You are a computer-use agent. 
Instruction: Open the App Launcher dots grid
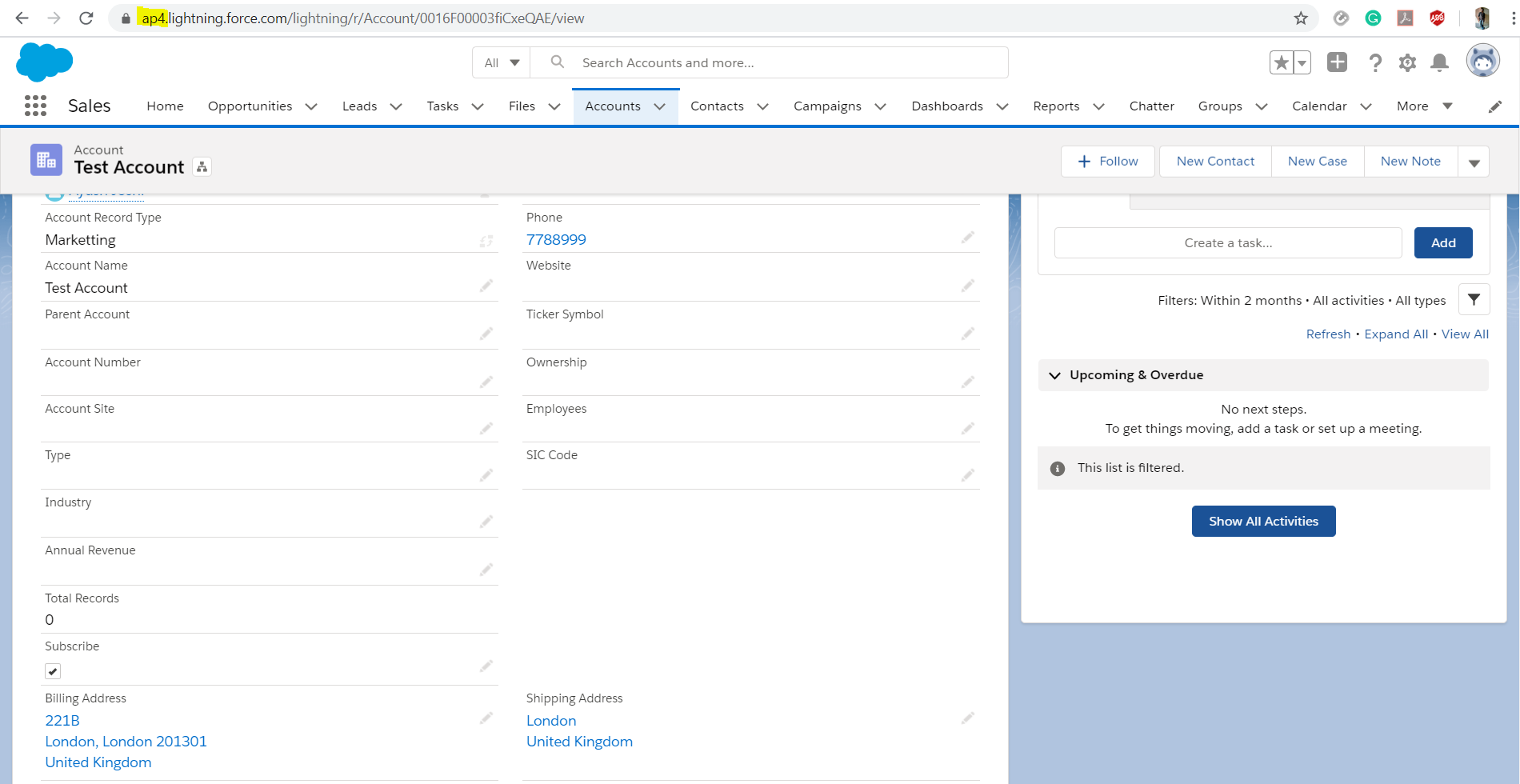tap(35, 106)
